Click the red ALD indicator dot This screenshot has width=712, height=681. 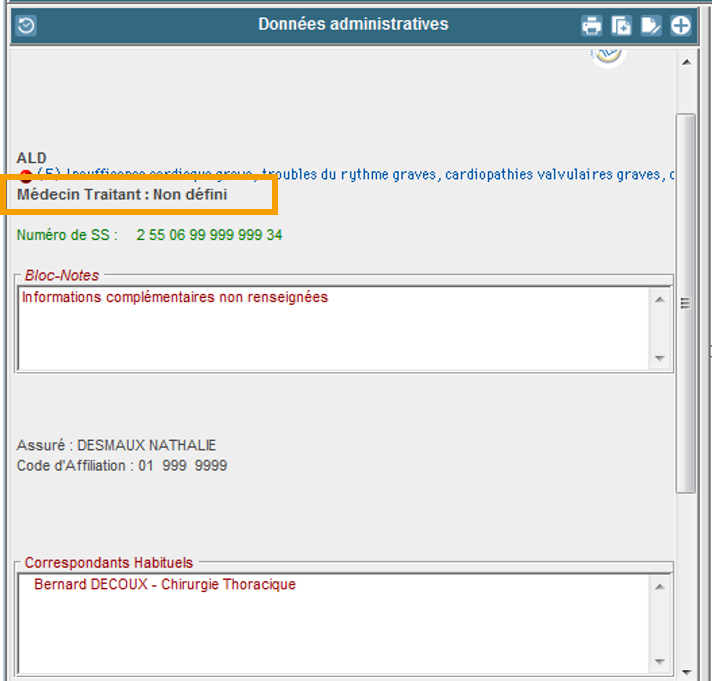tap(26, 176)
